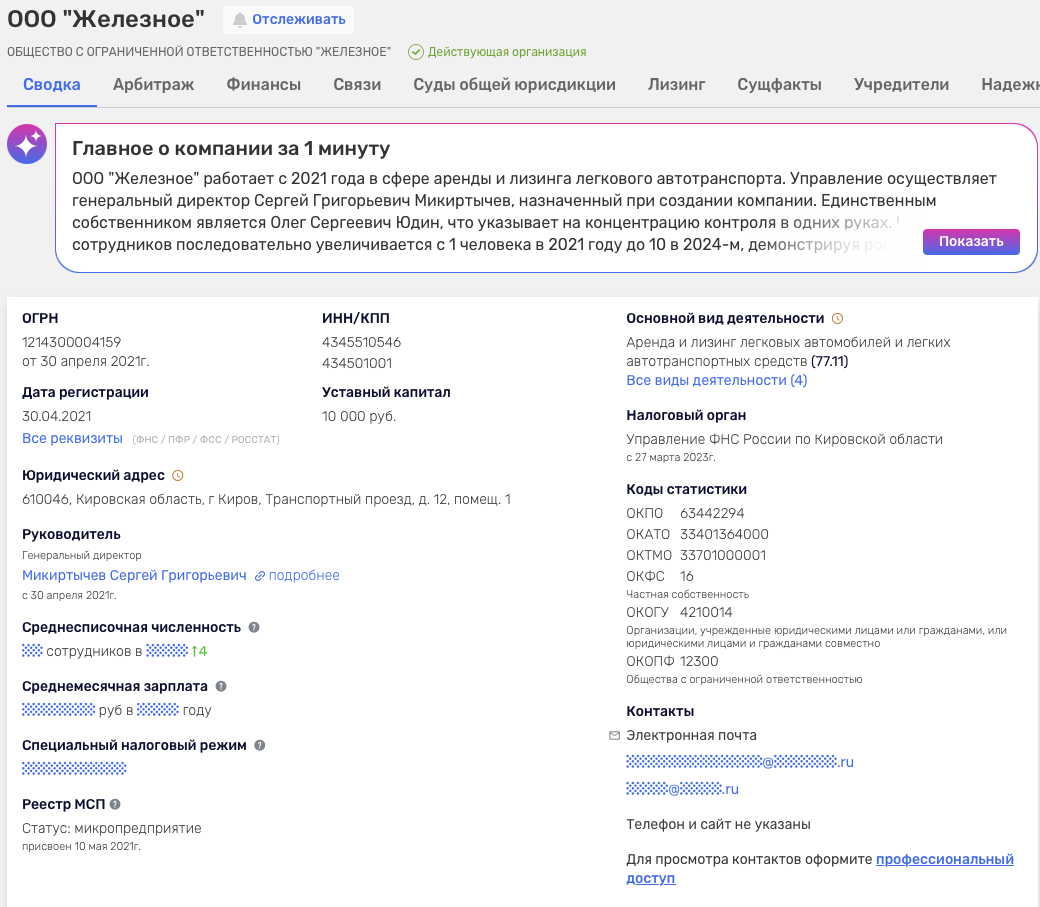Click clock icon next to Основной вид деятельности

(x=837, y=318)
